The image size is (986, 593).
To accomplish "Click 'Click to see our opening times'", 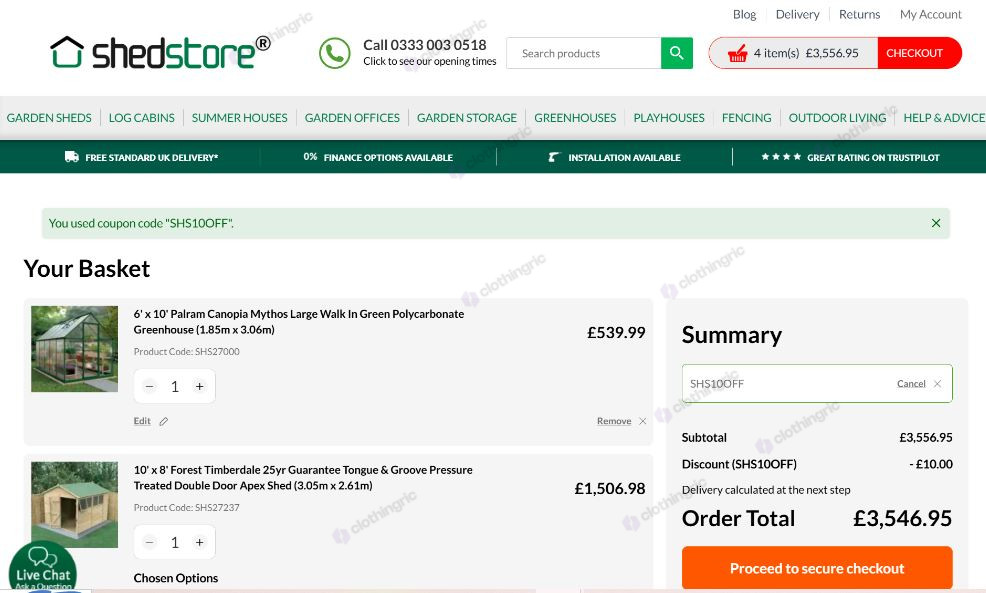I will [x=429, y=61].
